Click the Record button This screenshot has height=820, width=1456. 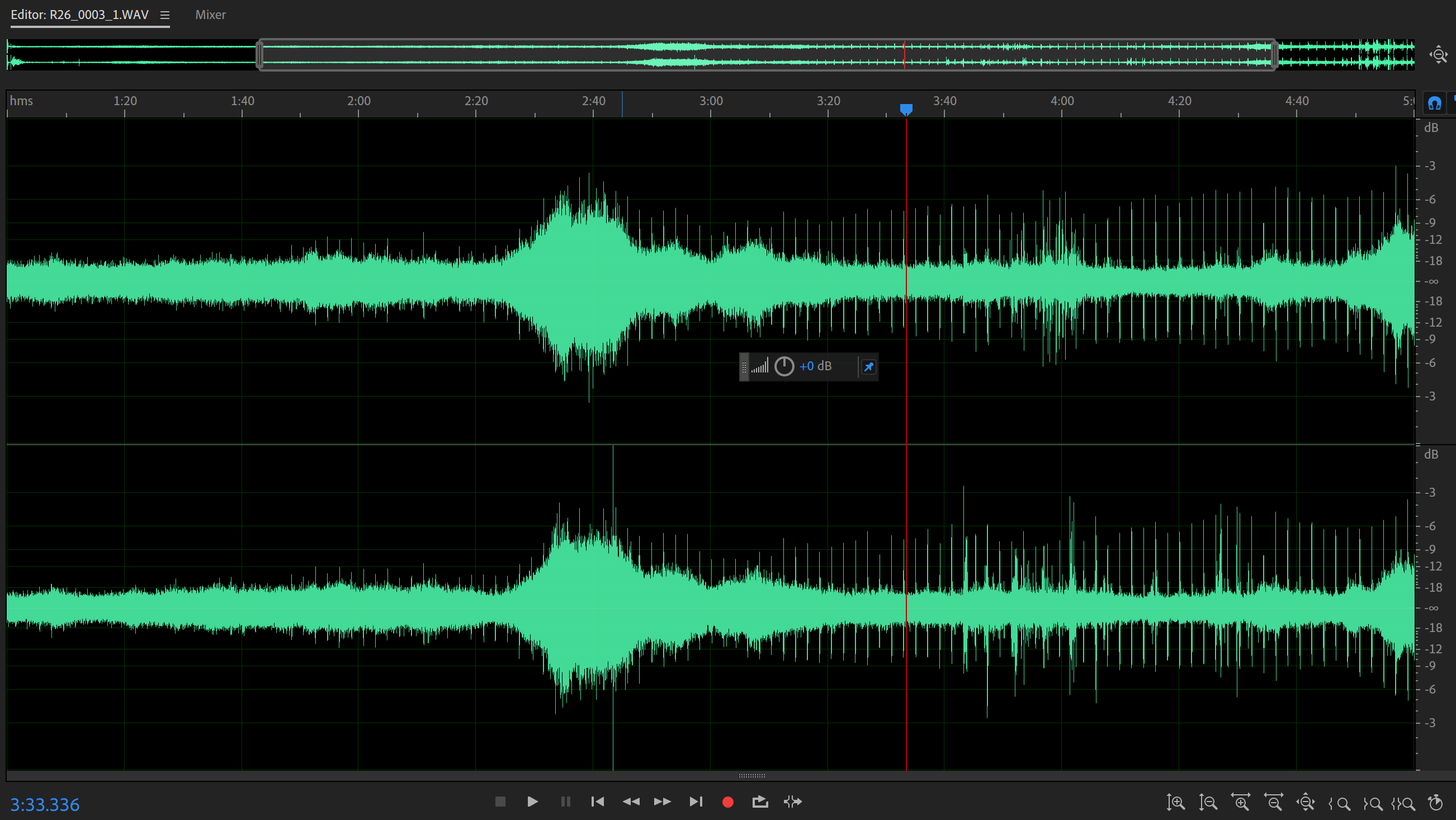click(x=728, y=802)
